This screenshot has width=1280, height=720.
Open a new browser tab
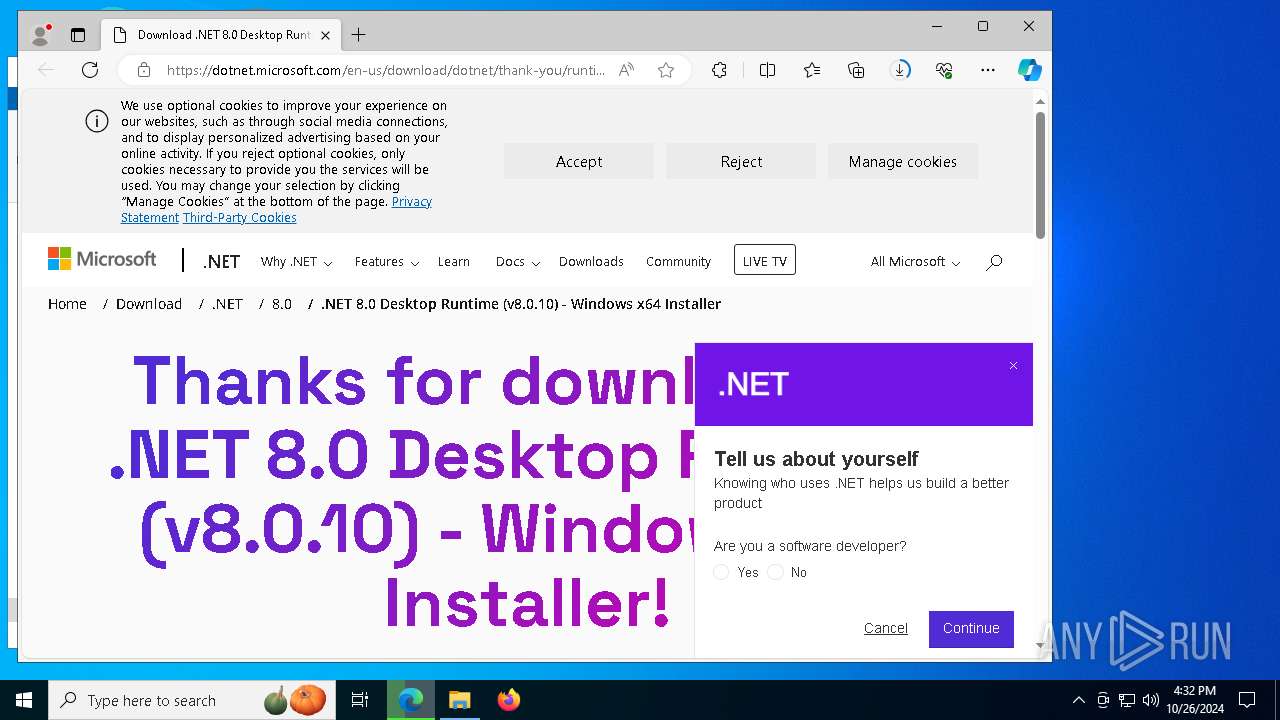coord(358,35)
